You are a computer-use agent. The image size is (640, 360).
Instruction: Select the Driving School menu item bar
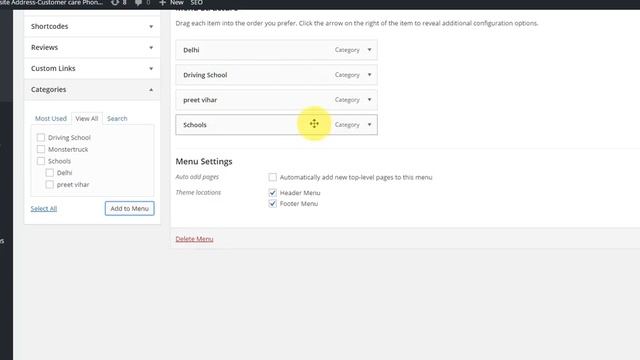pos(276,75)
